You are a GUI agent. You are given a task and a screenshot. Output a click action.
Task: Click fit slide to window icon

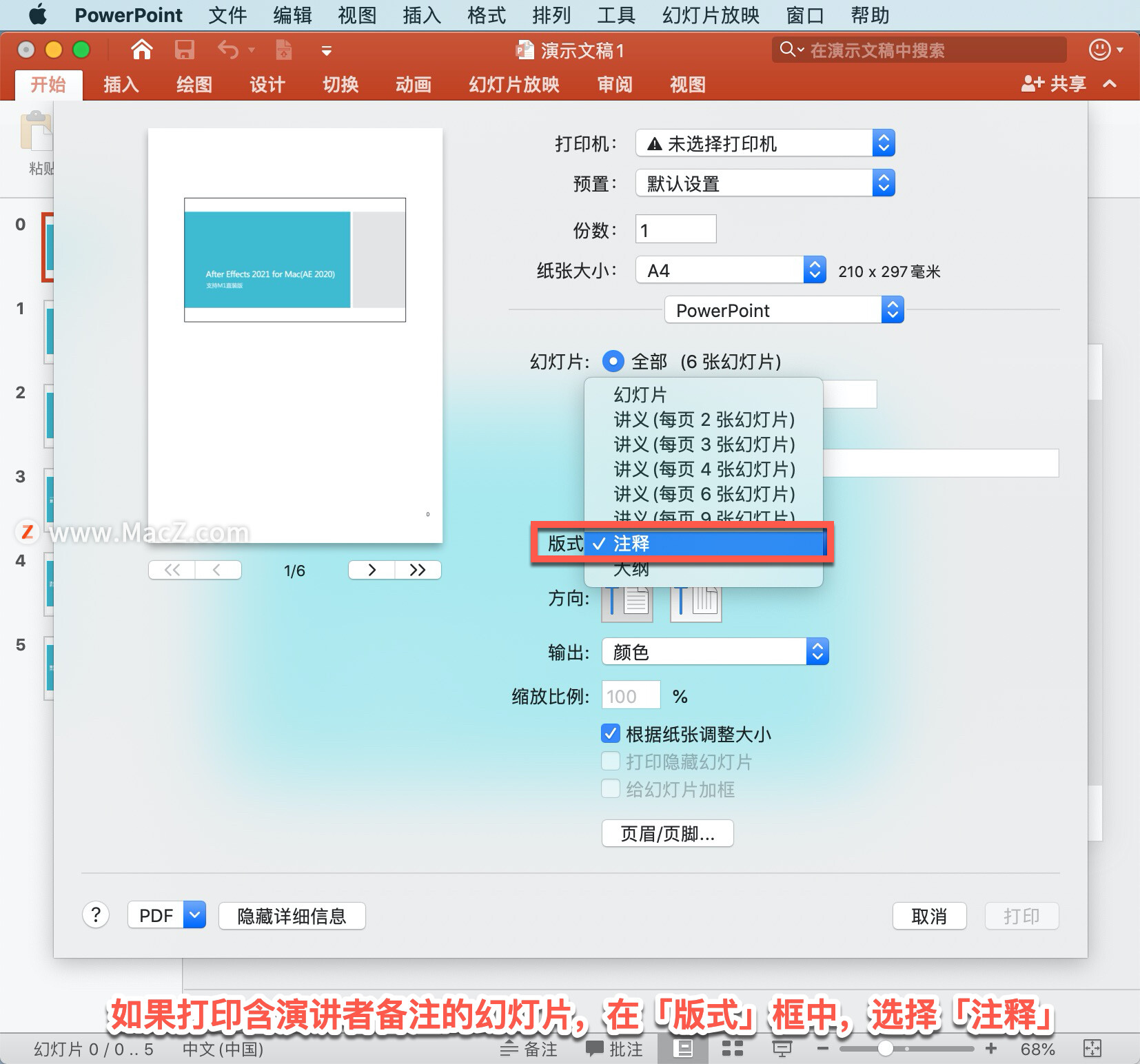(x=1092, y=1049)
